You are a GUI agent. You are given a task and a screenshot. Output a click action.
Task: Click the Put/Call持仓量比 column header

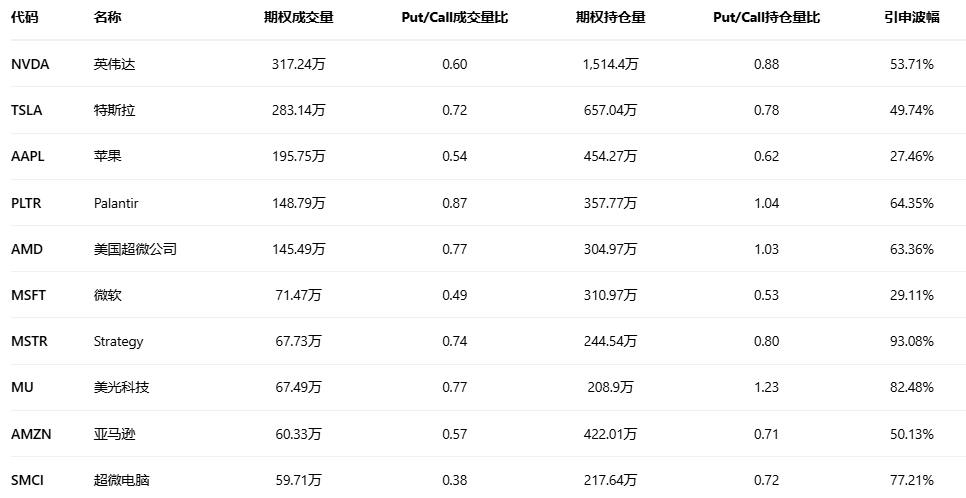766,18
